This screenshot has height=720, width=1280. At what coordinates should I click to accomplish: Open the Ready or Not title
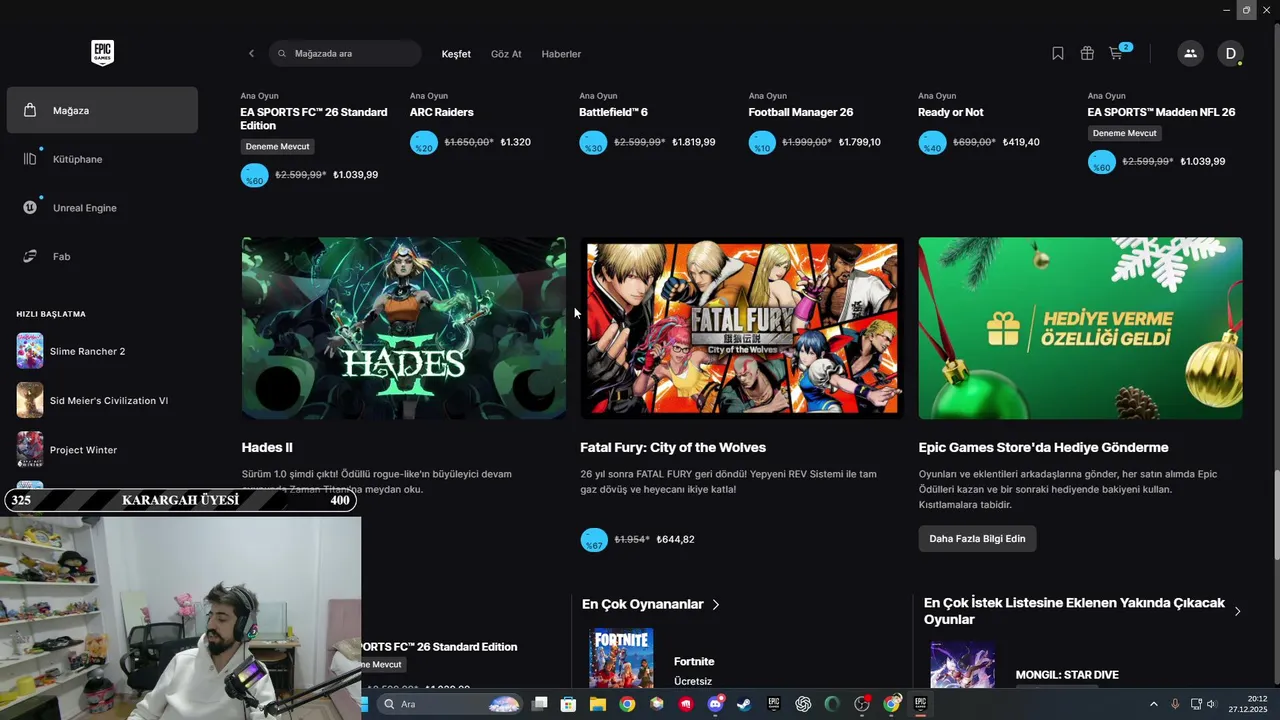(x=951, y=112)
